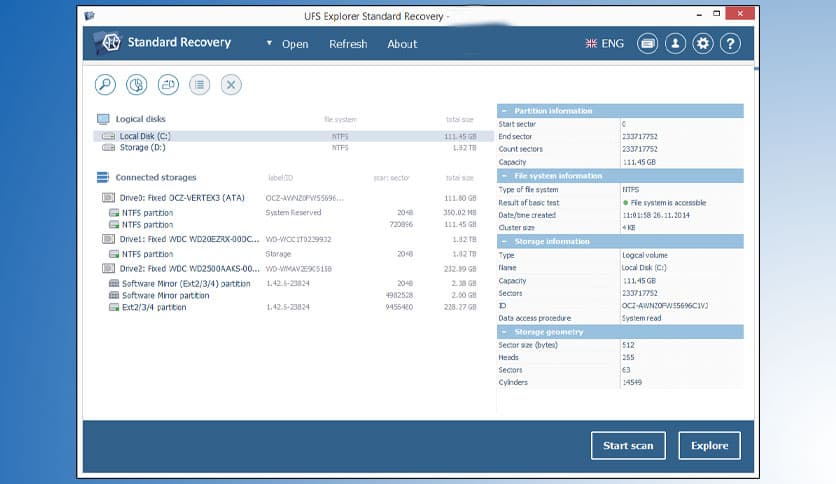Collapse the File system information section
This screenshot has width=836, height=484.
point(504,176)
